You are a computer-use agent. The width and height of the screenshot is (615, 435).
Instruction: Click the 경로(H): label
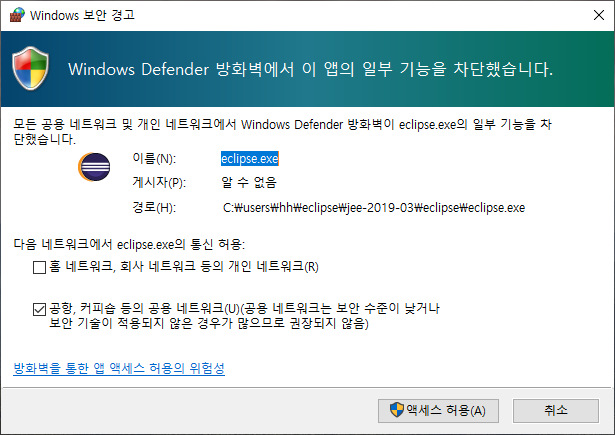click(x=154, y=207)
